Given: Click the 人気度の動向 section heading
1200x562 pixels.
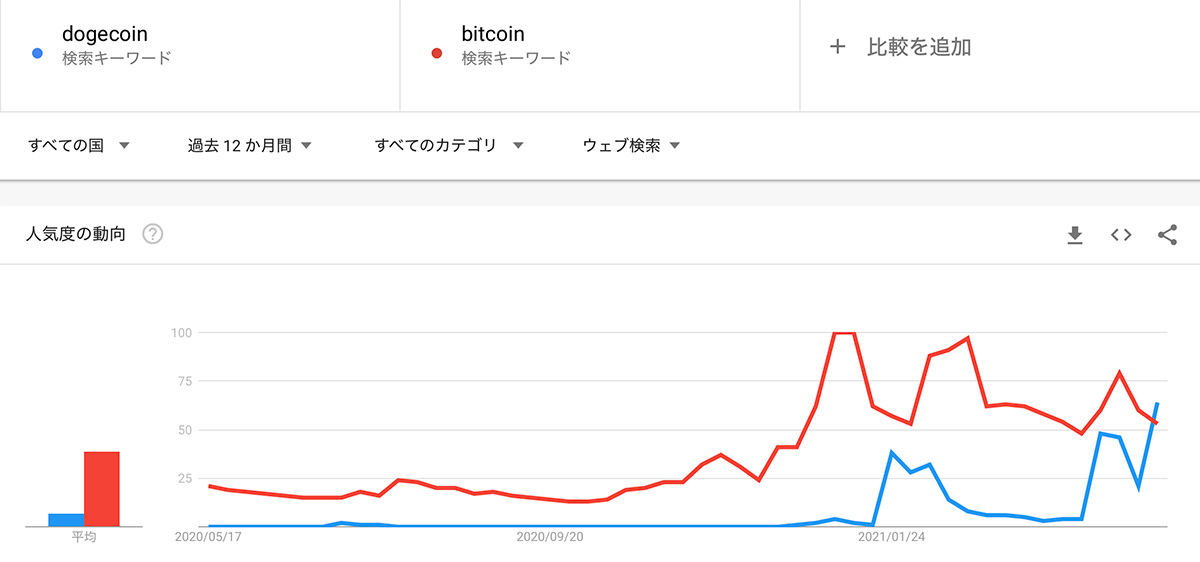Looking at the screenshot, I should point(77,235).
